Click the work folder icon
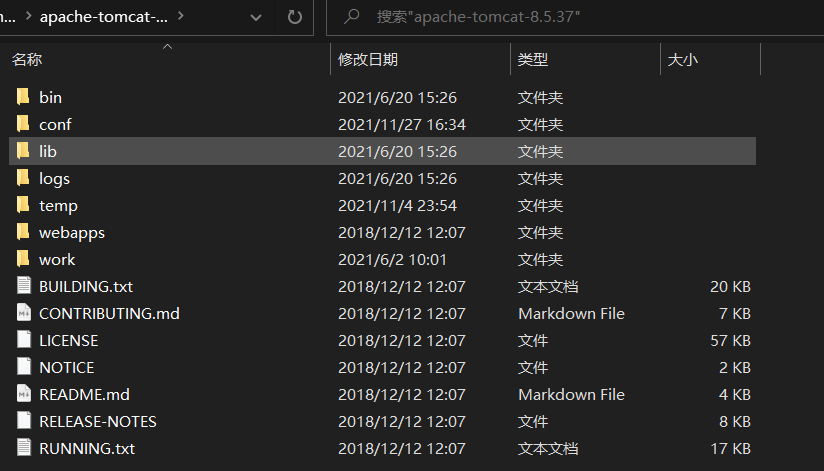This screenshot has height=471, width=824. tap(23, 259)
